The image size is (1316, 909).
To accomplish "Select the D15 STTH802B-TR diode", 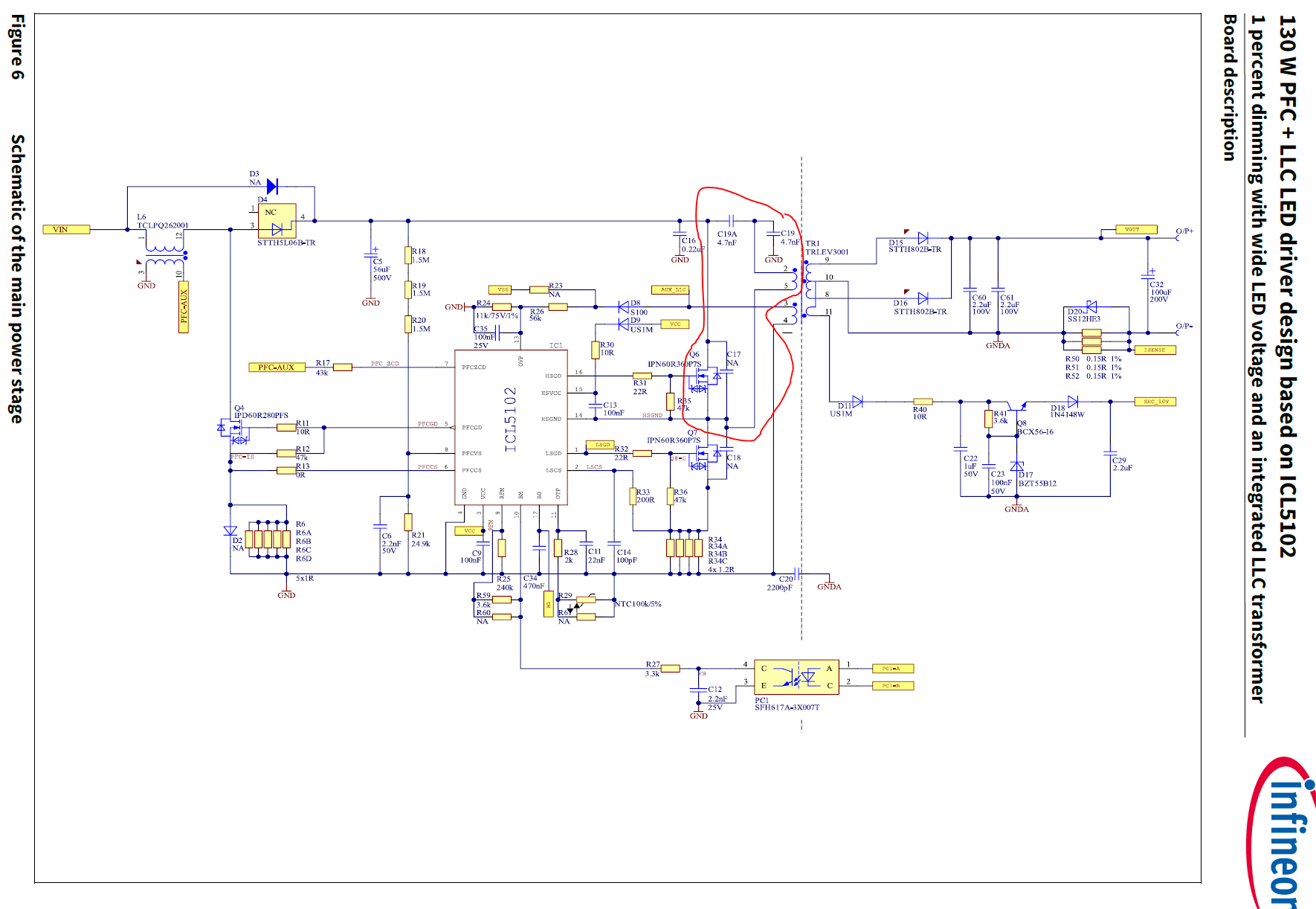I will tap(923, 238).
